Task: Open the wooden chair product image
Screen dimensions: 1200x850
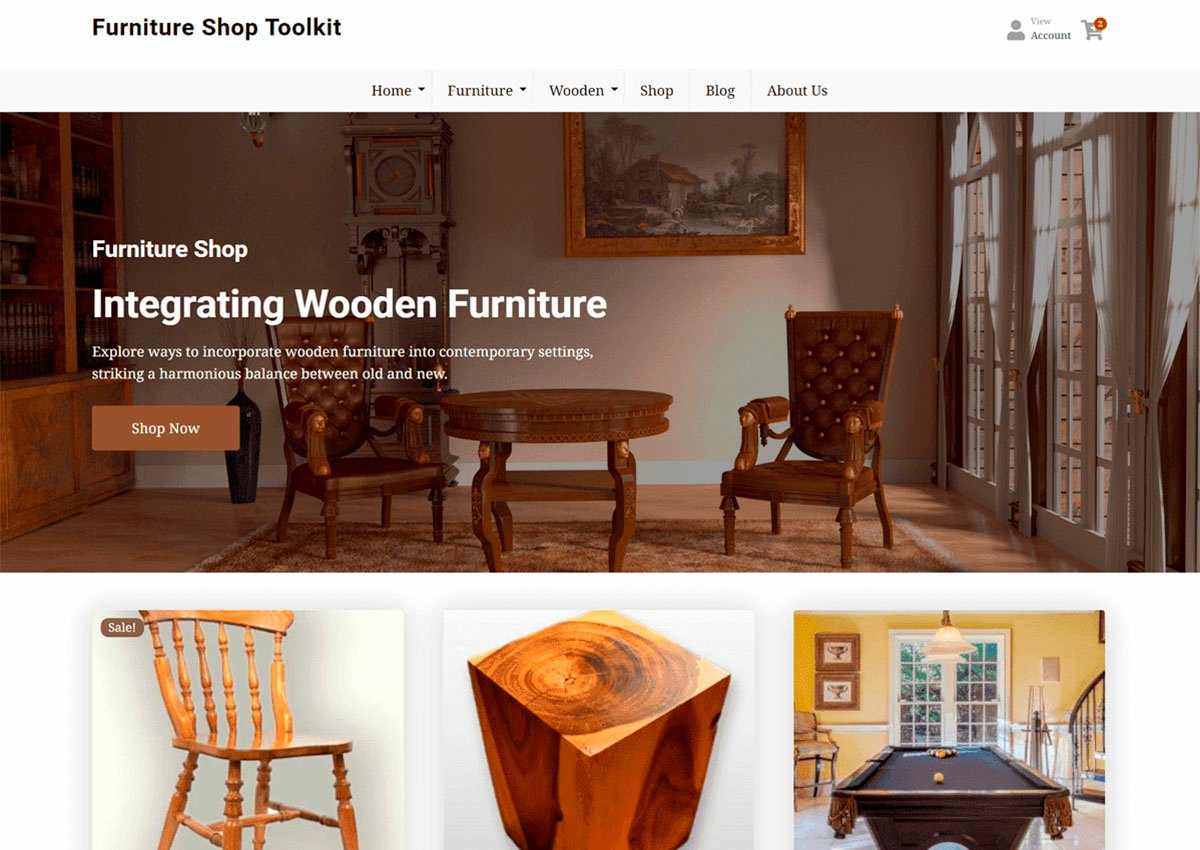Action: [x=248, y=730]
